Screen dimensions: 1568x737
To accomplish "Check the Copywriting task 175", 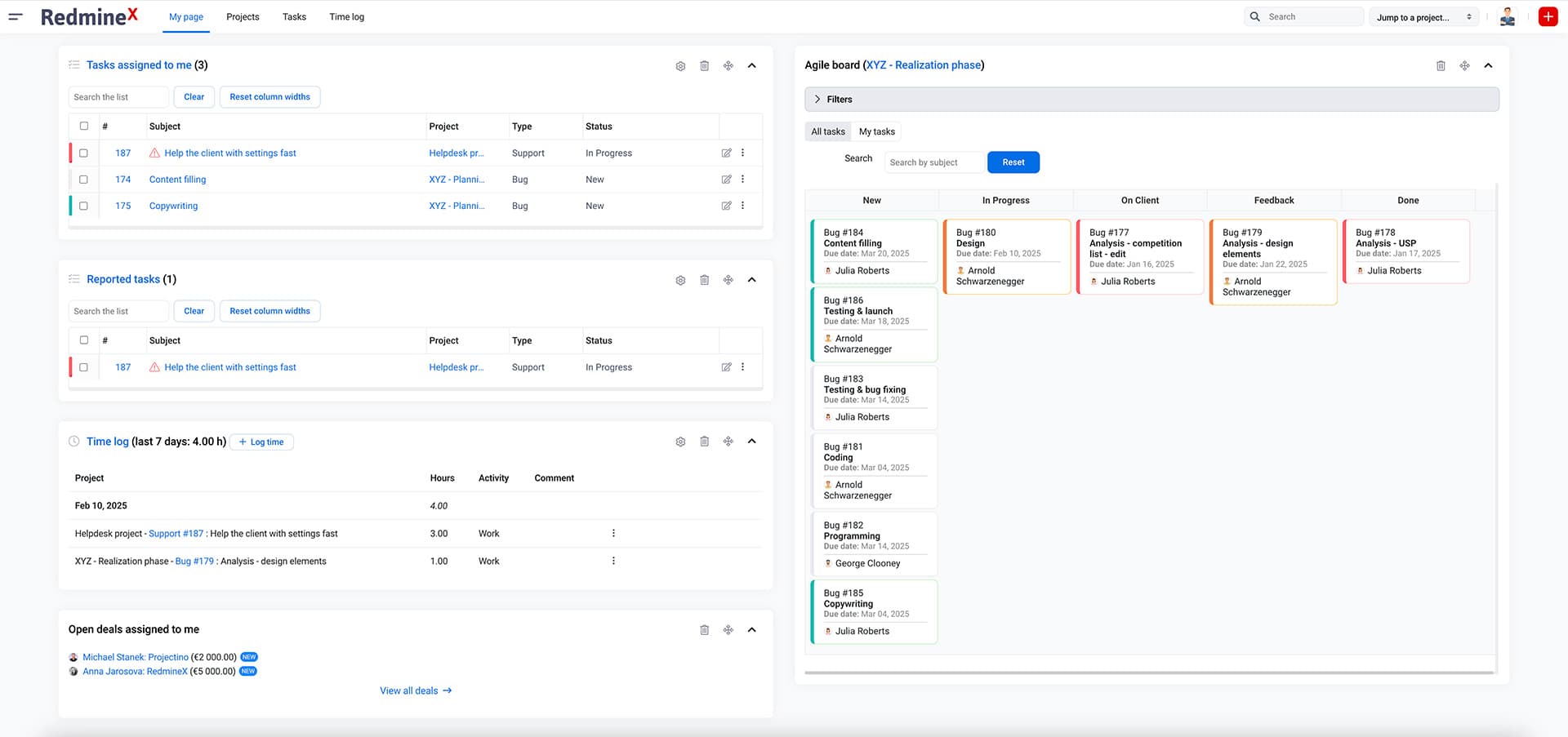I will point(83,206).
